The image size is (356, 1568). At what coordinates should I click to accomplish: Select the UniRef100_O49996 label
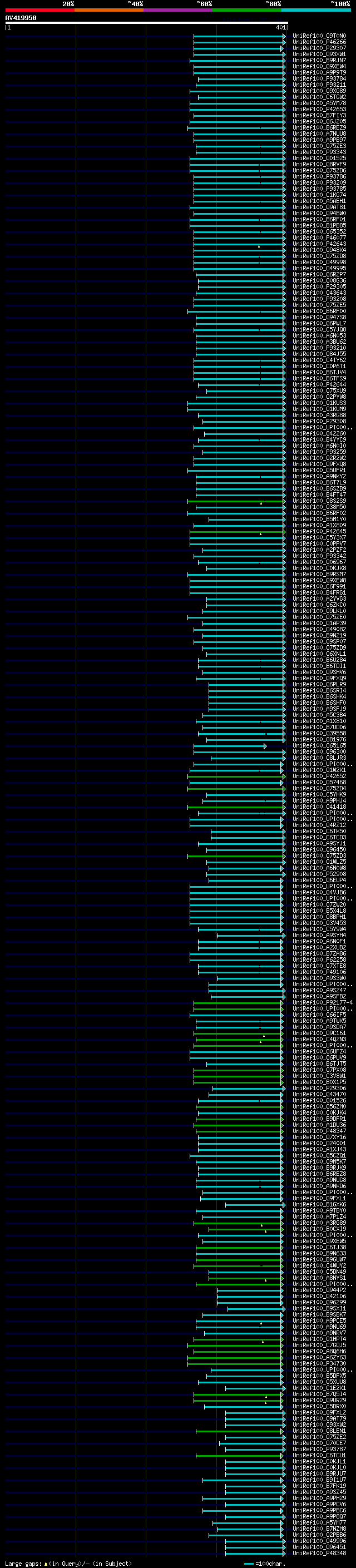click(319, 1541)
